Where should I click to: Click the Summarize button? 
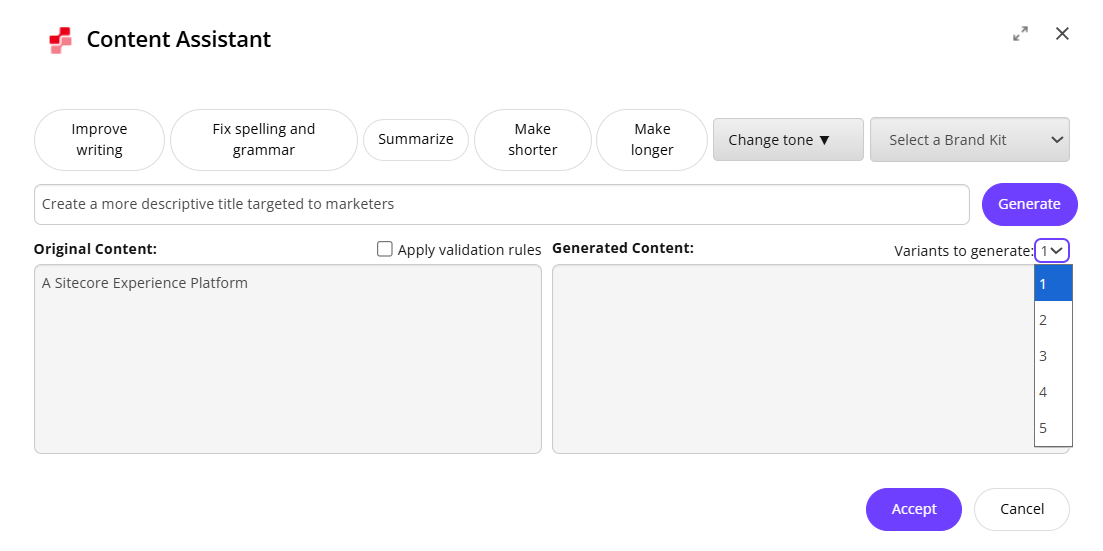(416, 139)
